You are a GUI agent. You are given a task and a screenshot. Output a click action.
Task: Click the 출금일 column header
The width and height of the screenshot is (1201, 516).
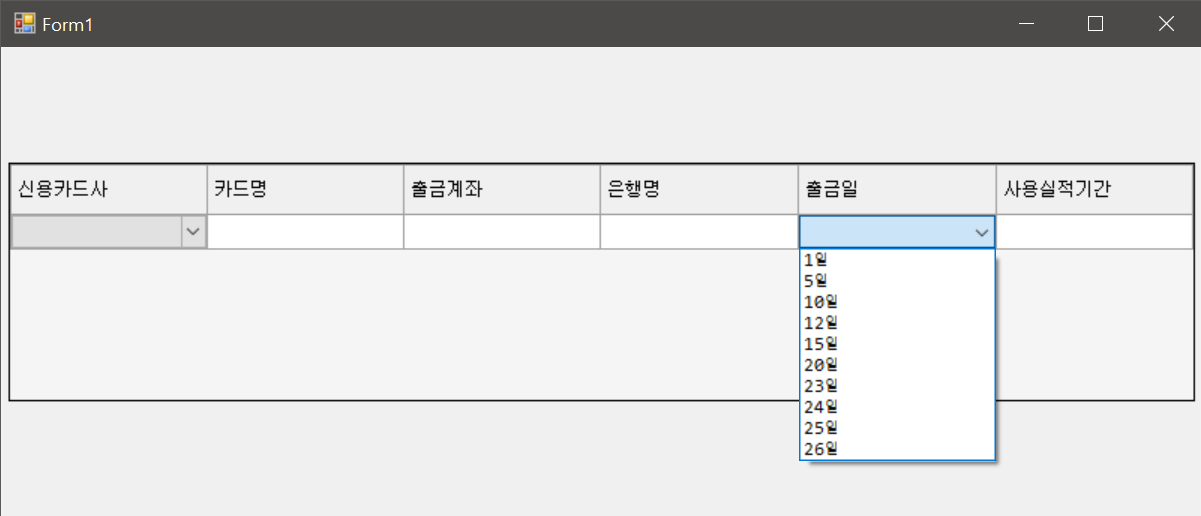897,189
